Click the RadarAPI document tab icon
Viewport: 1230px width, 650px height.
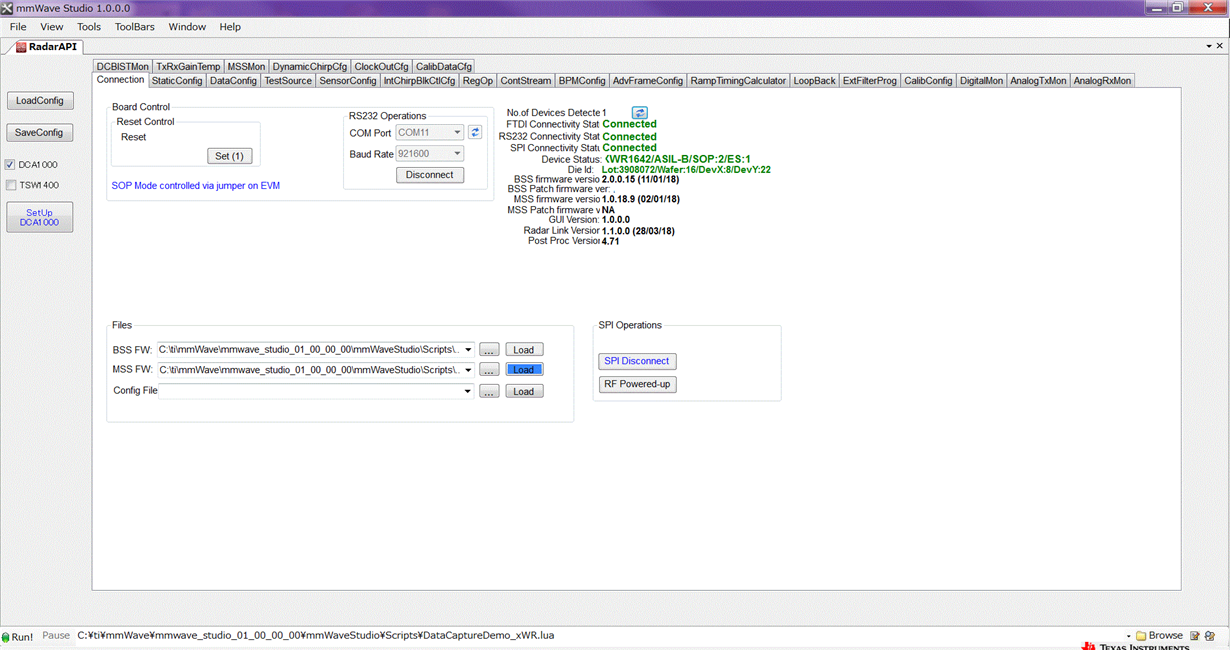[x=20, y=46]
